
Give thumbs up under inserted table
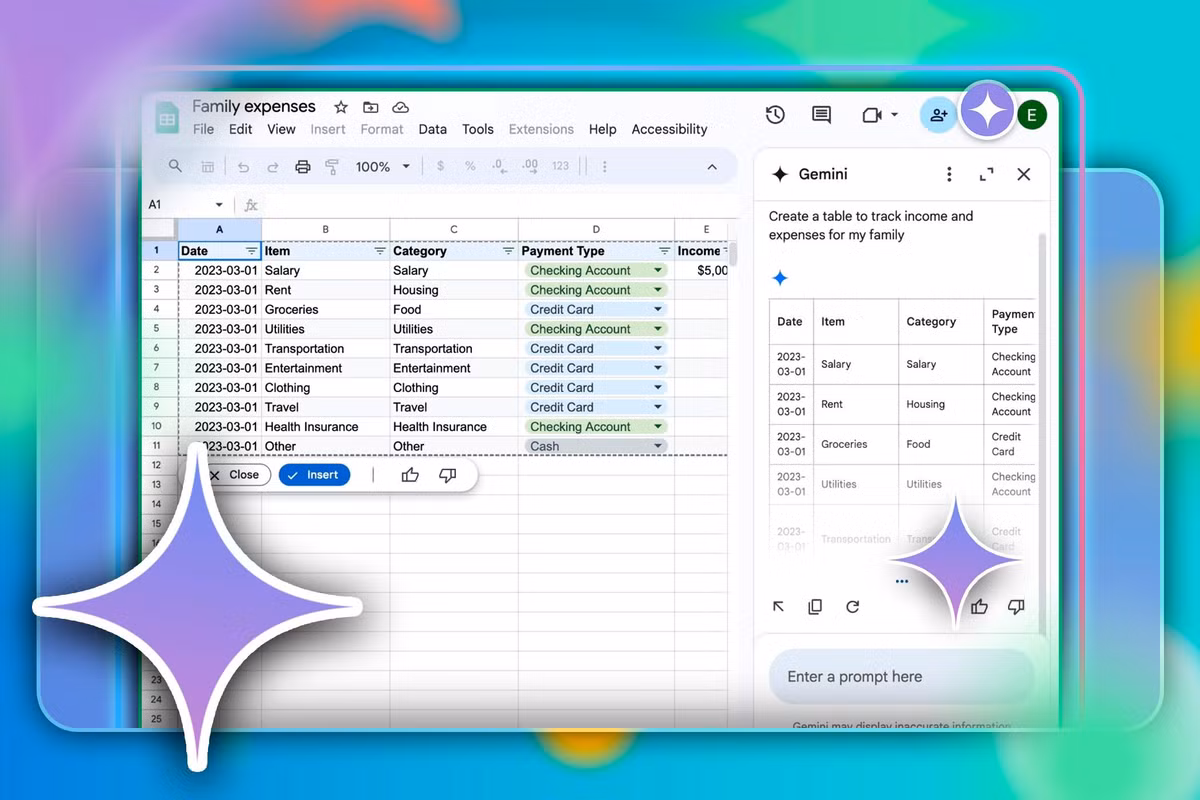tap(410, 475)
